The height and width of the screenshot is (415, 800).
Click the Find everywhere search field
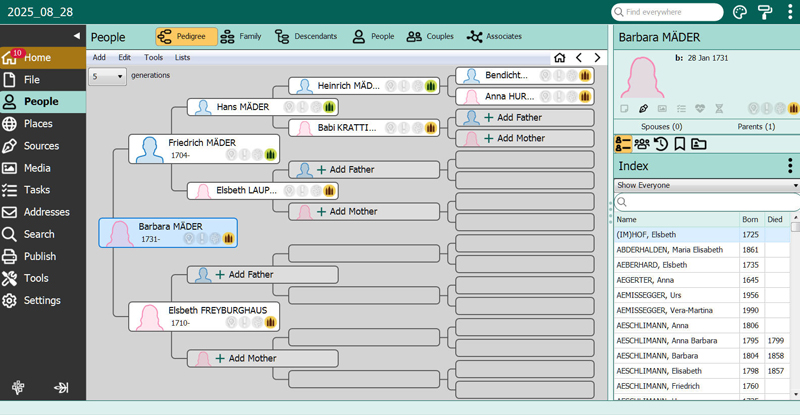[x=667, y=12]
